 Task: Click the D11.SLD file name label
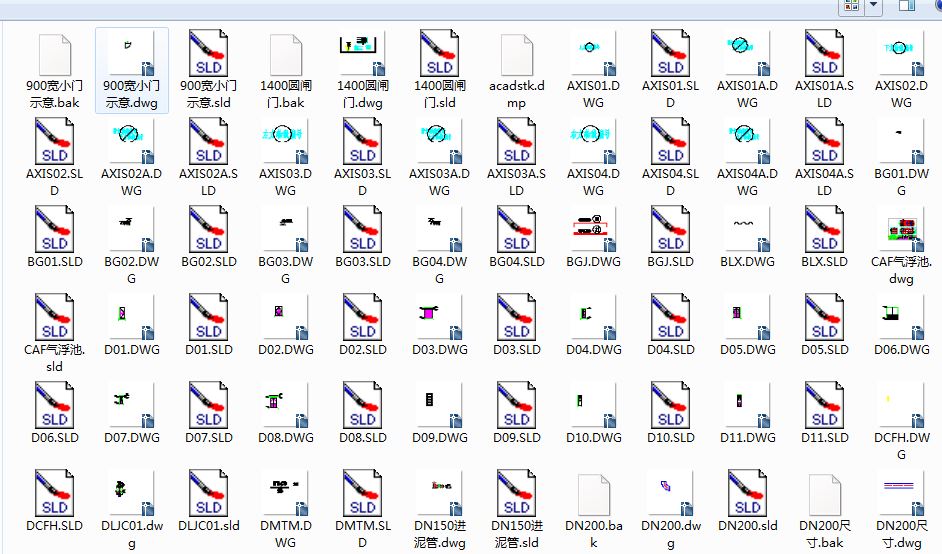tap(824, 437)
